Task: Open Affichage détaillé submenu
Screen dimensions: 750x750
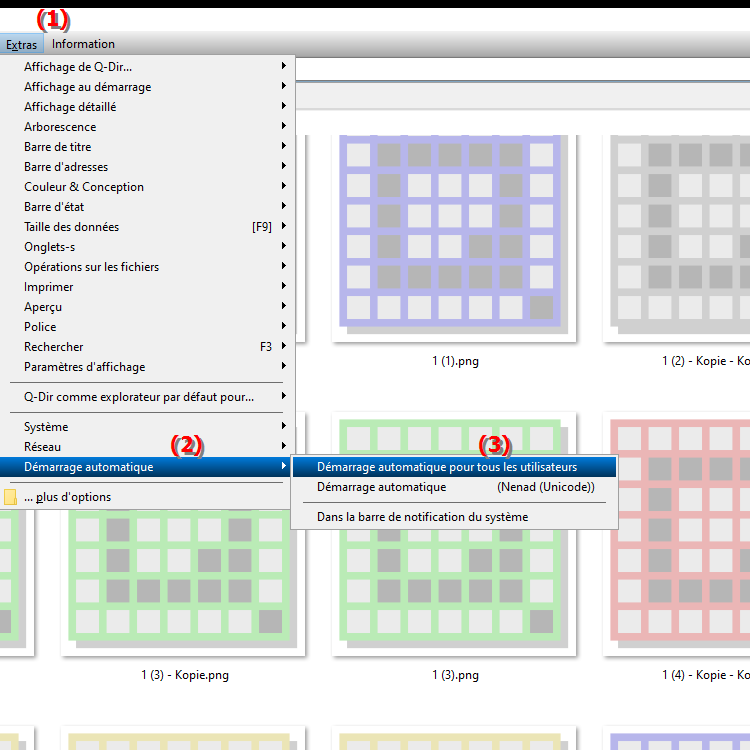Action: pos(147,107)
